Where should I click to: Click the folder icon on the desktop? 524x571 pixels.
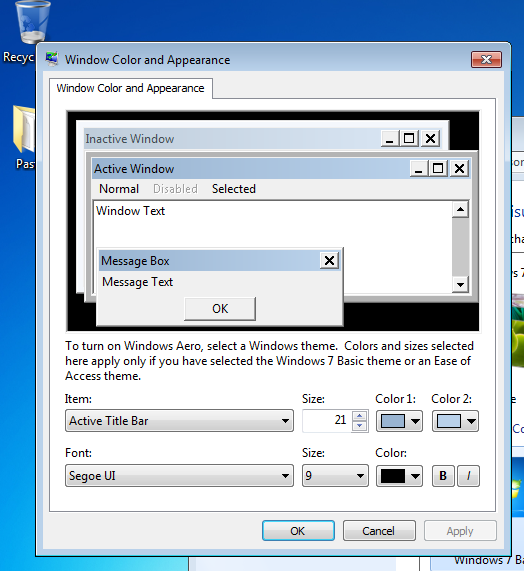tap(24, 129)
